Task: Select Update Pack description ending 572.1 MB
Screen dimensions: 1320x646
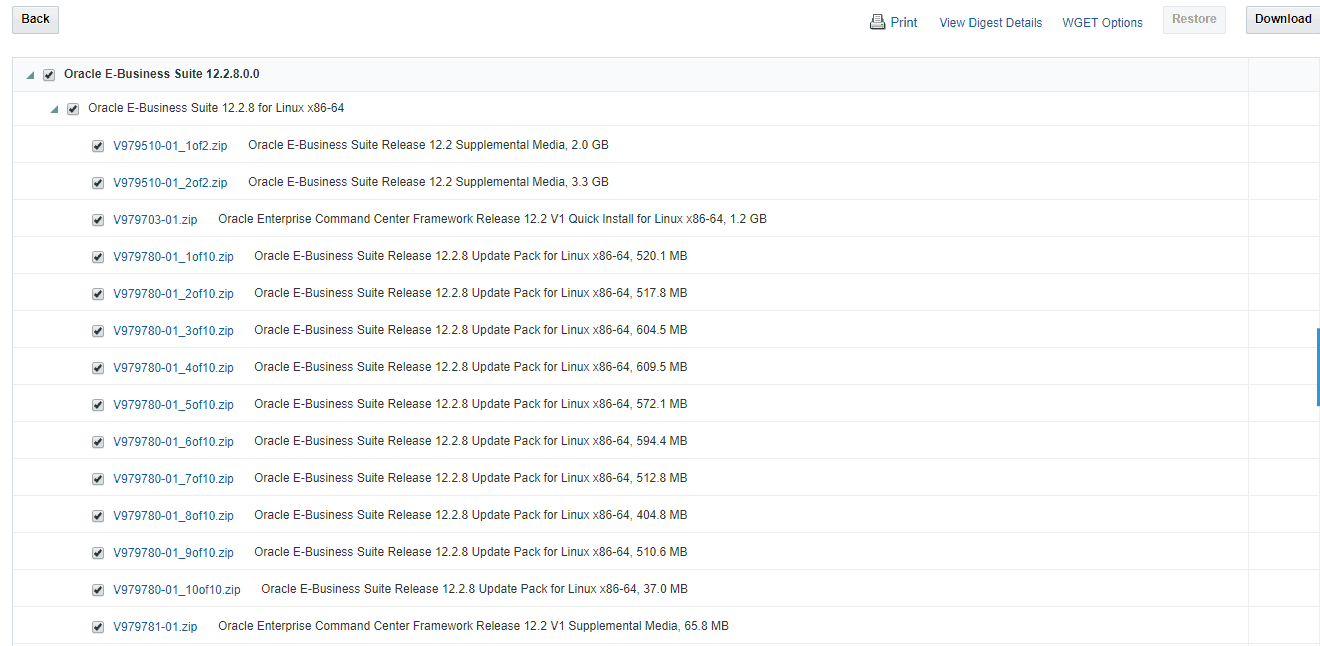Action: [471, 404]
